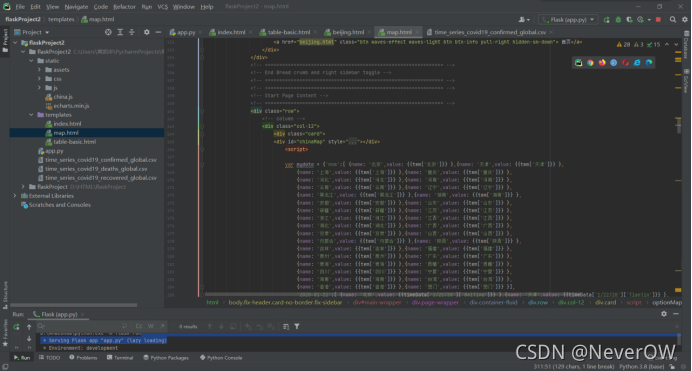Screen dimensions: 692x371
Task: Open the VCS menu
Action: [162, 7]
